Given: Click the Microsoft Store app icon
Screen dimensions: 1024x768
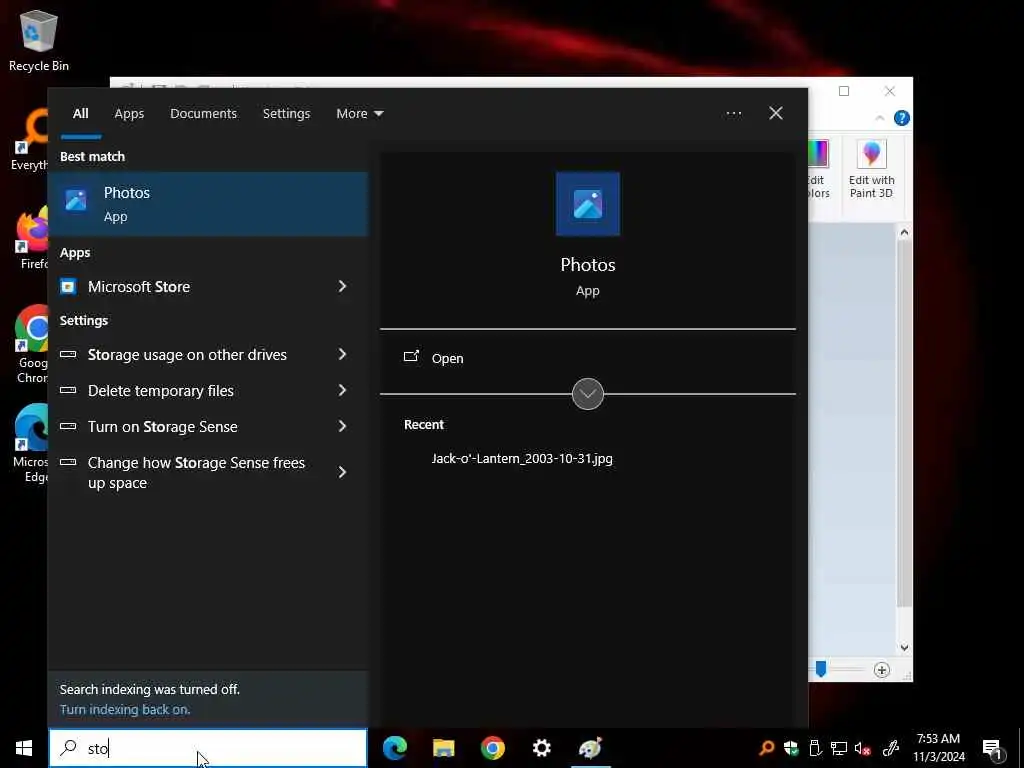Looking at the screenshot, I should click(x=68, y=287).
